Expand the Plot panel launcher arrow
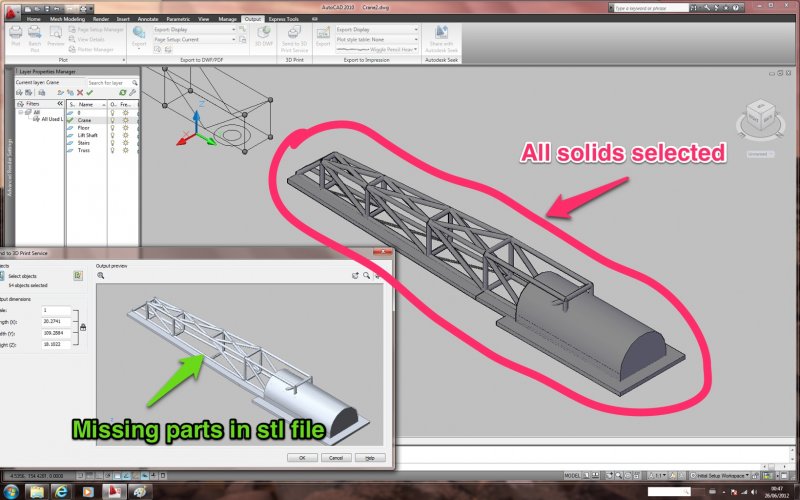 pyautogui.click(x=123, y=60)
